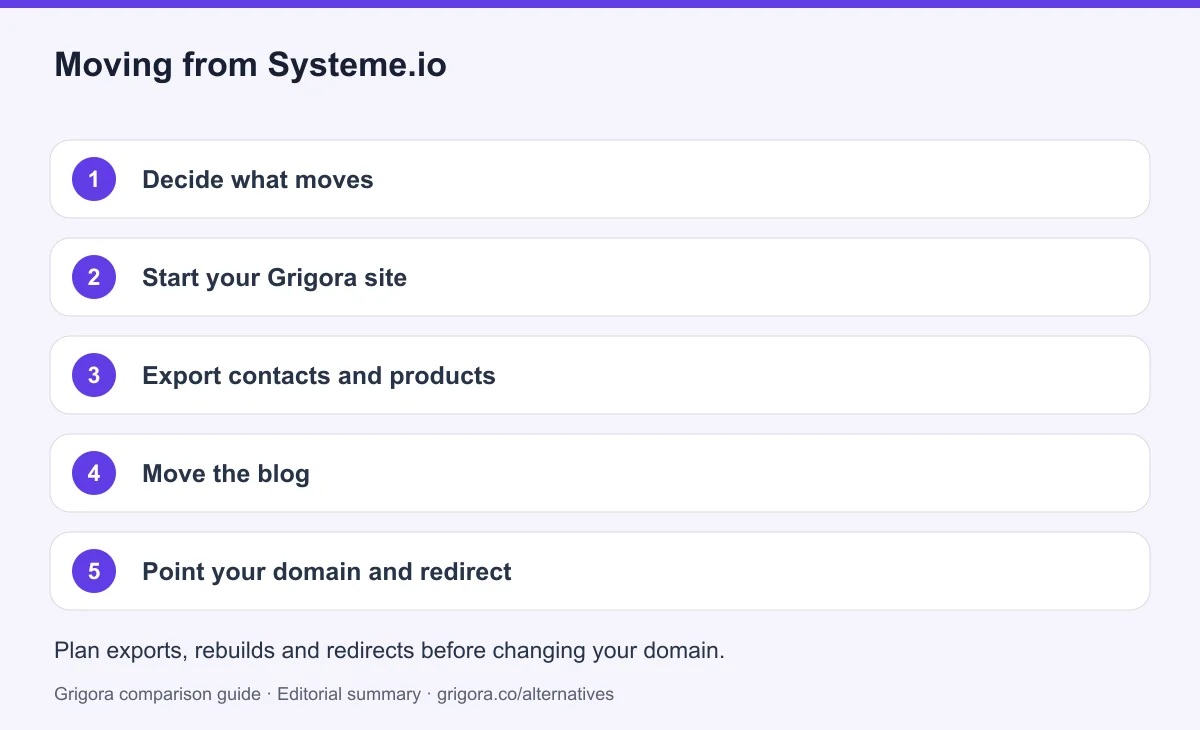Click the "Grigora comparison guide" footer text
This screenshot has height=730, width=1200.
tap(157, 693)
